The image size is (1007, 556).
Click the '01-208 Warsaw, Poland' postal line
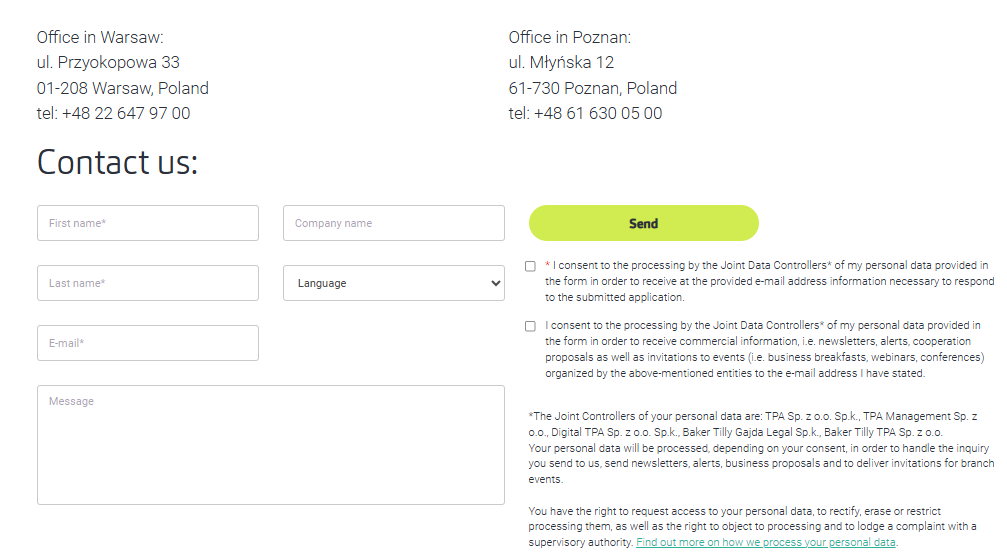[123, 88]
